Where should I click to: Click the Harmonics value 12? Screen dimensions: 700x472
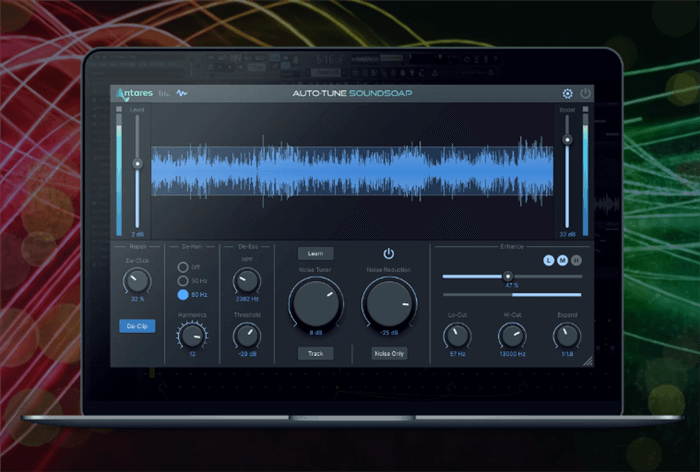pos(192,354)
